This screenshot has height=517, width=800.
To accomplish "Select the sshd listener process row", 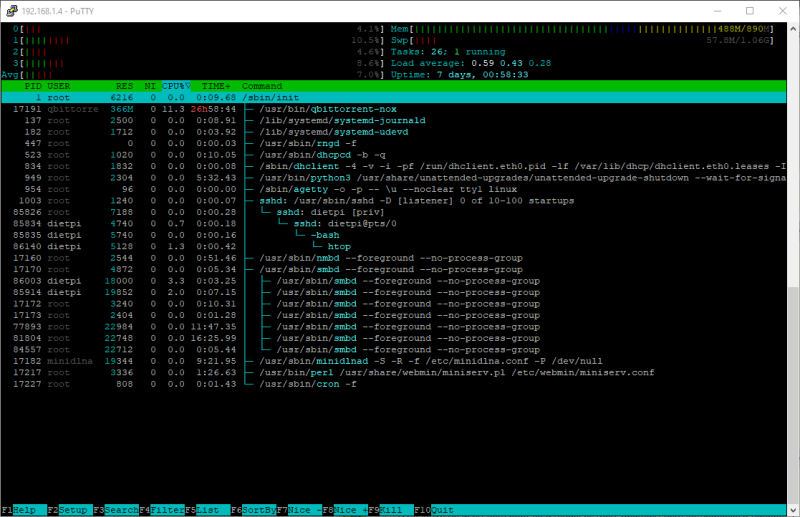I will pos(393,201).
